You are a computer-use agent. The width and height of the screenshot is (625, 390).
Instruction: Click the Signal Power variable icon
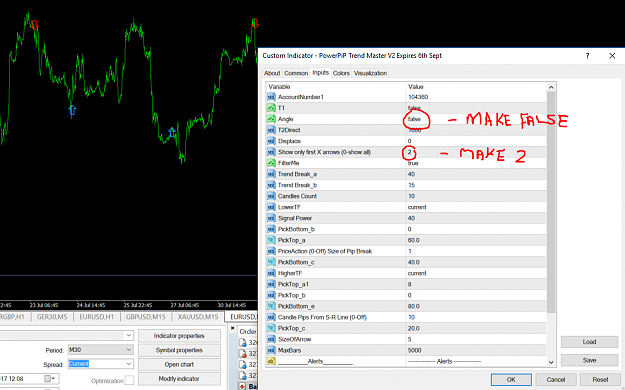(x=271, y=218)
